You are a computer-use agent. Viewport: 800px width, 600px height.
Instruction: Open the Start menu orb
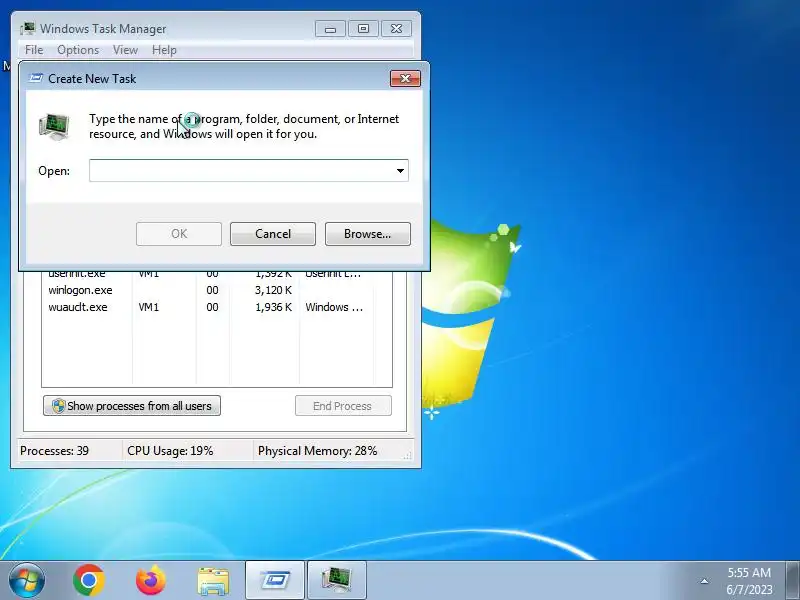pos(26,580)
